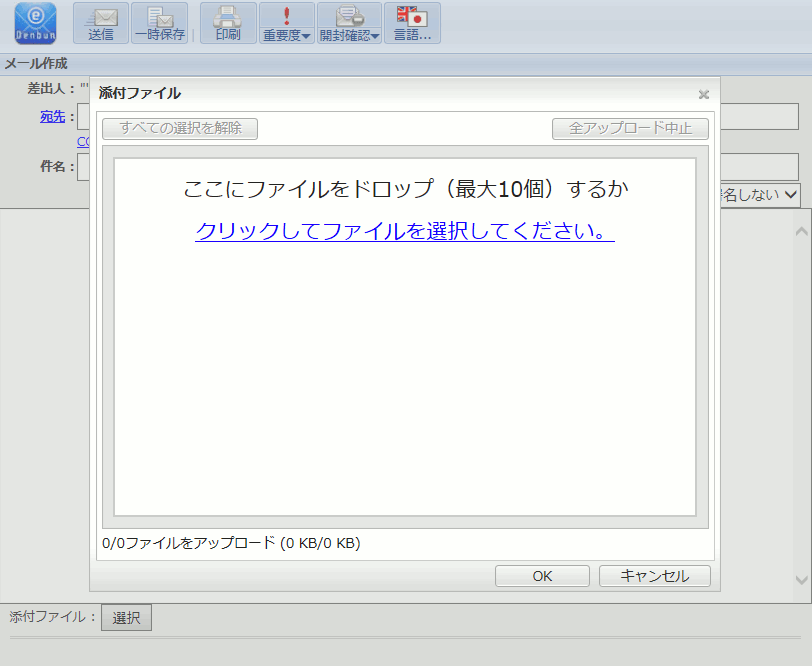
Task: Open the 開封確認 read receipt dropdown
Action: click(349, 23)
